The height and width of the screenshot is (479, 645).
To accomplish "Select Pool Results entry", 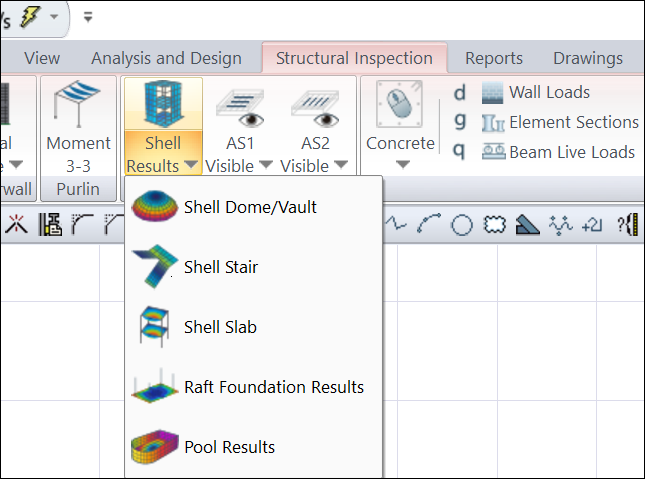I will click(x=229, y=447).
